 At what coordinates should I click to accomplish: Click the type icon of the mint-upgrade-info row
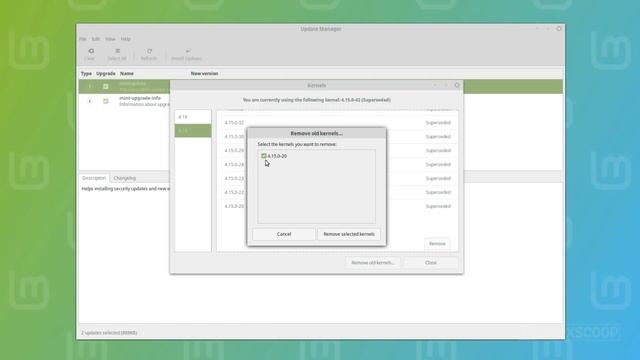89,101
